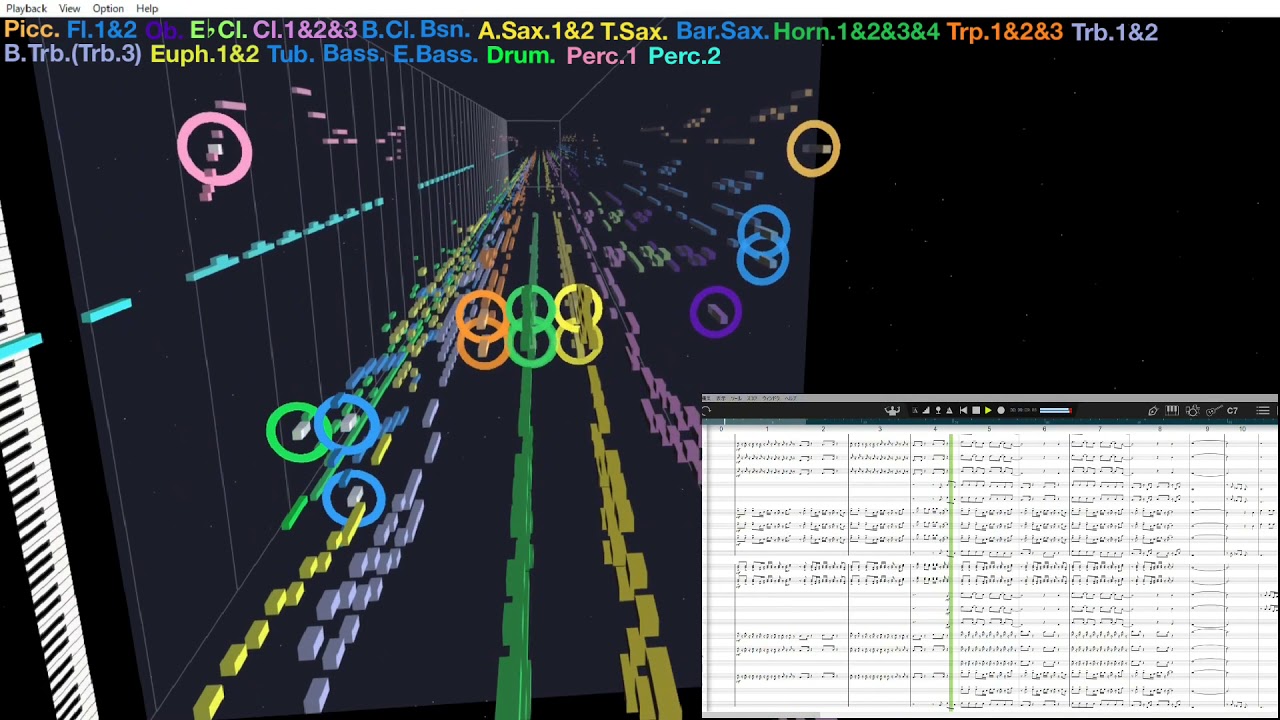This screenshot has width=1280, height=720.
Task: Open the hamburger list menu icon
Action: point(1263,410)
